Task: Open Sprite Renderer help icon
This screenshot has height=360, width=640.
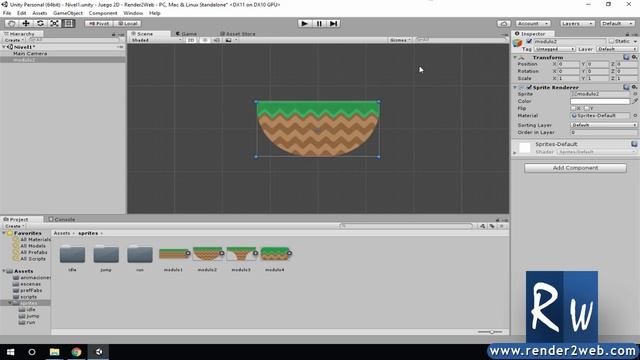Action: (626, 87)
